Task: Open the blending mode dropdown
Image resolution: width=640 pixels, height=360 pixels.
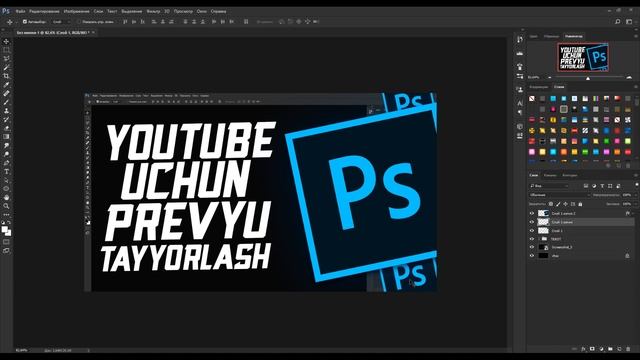Action: (x=559, y=195)
